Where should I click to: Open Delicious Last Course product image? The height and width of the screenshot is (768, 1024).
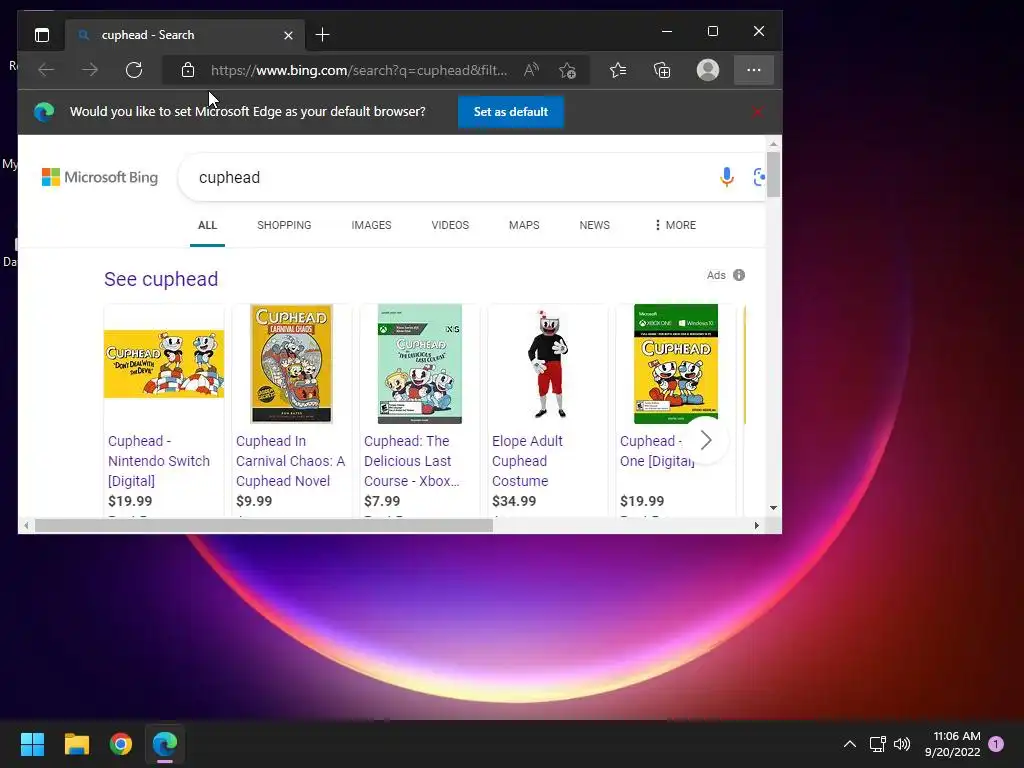pos(419,364)
